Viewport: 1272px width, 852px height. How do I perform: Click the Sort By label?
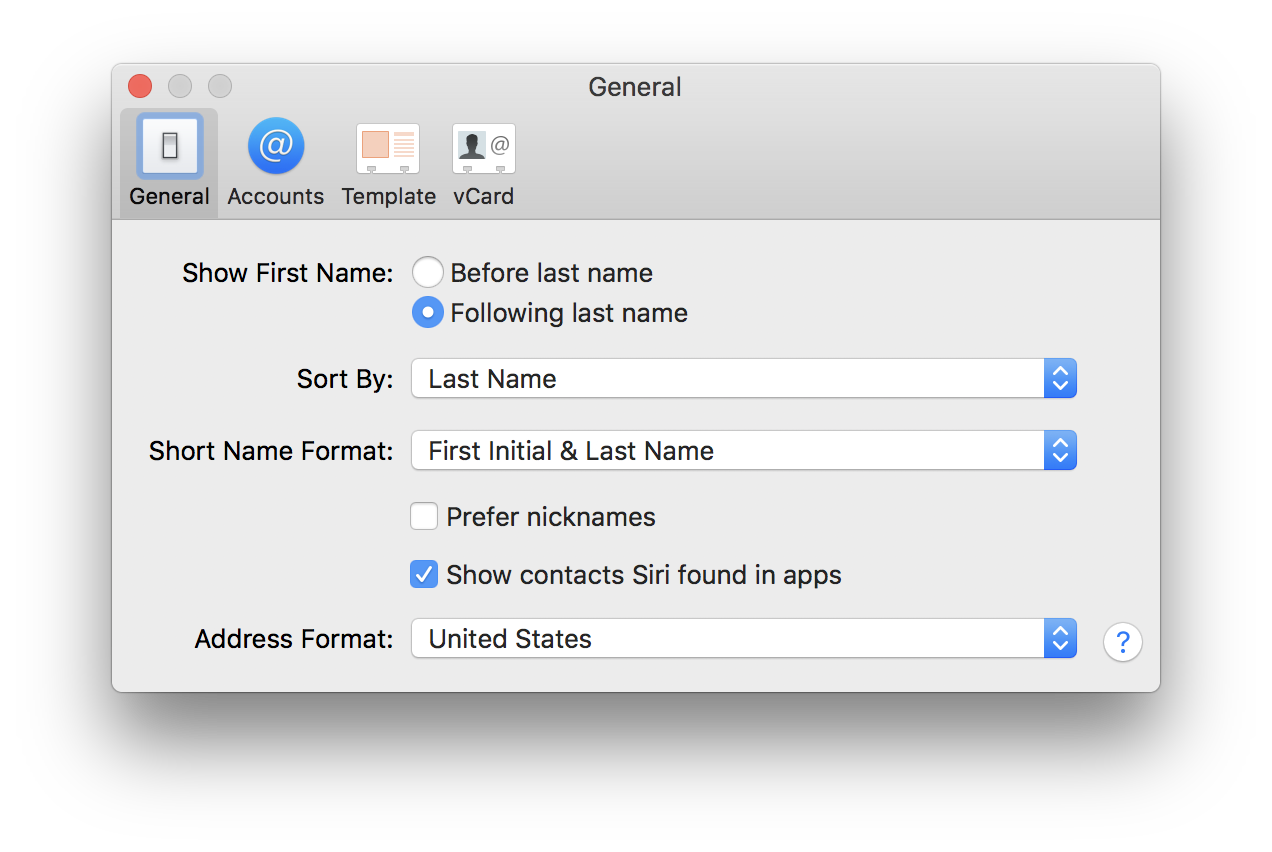345,379
